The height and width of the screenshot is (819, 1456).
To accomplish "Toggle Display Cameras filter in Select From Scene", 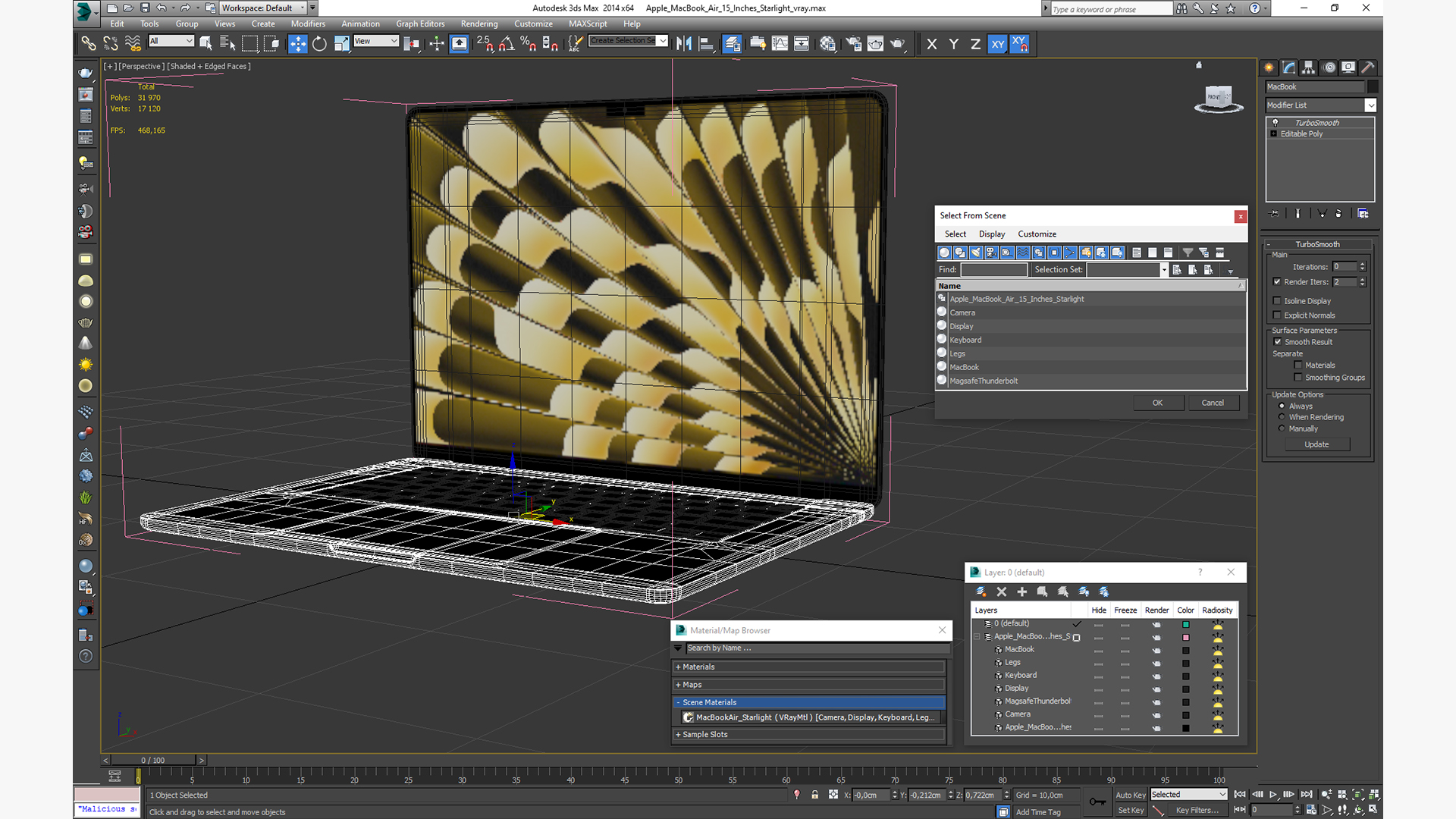I will (x=991, y=253).
